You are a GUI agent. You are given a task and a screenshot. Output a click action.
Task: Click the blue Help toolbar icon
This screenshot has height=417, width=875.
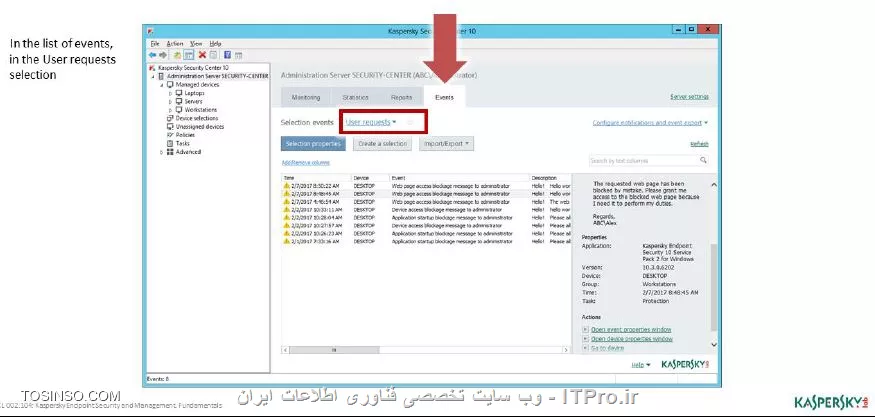(x=228, y=55)
